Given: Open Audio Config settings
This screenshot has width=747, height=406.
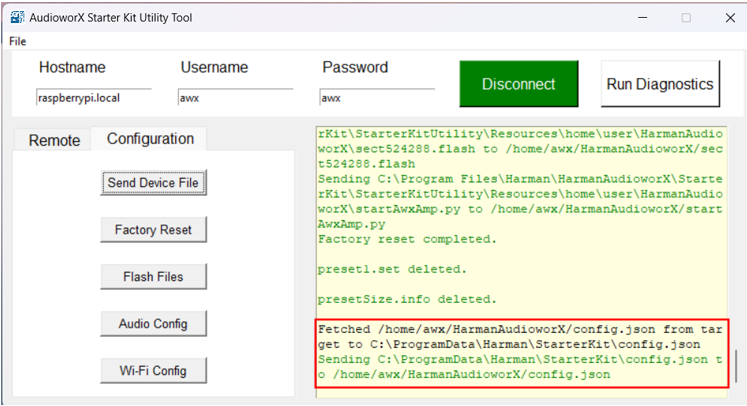Looking at the screenshot, I should (x=153, y=324).
